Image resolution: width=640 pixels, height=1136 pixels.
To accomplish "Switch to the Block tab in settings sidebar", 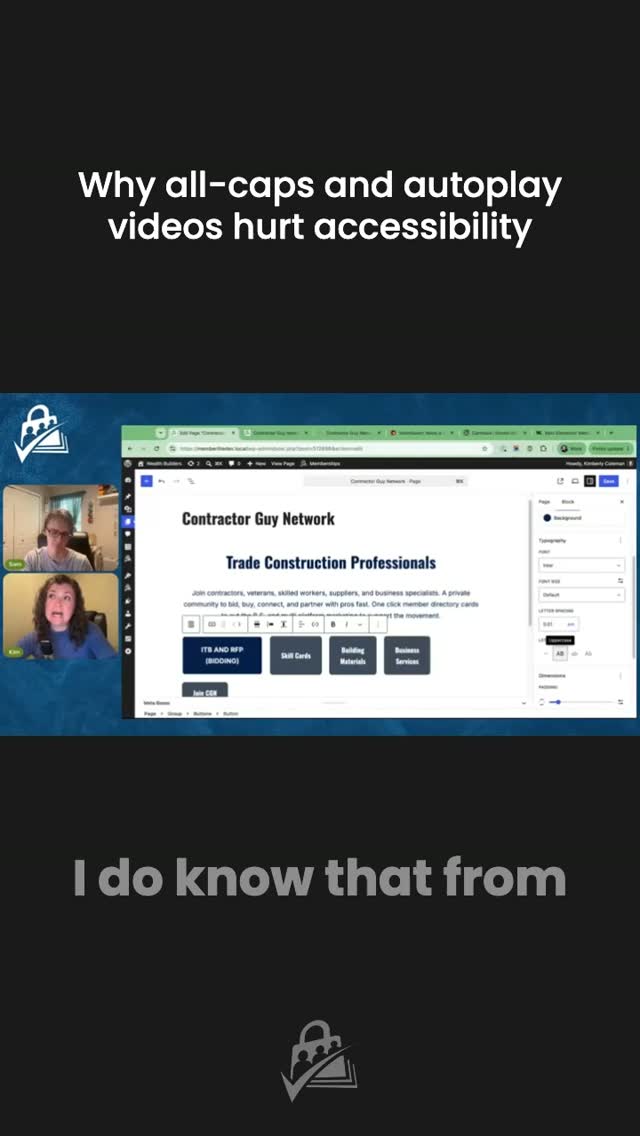I will pyautogui.click(x=568, y=501).
